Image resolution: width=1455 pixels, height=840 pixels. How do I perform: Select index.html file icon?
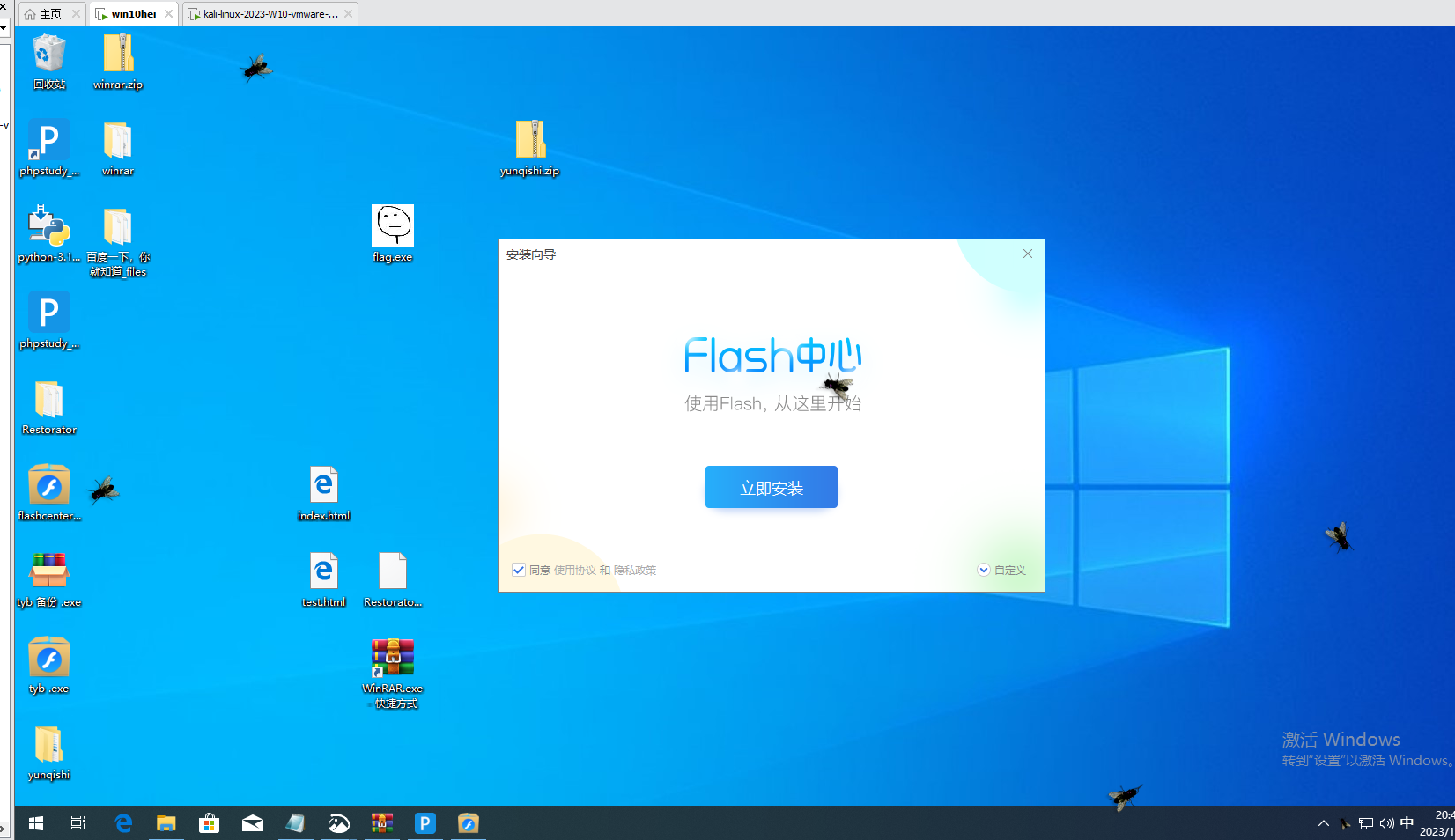pyautogui.click(x=324, y=492)
